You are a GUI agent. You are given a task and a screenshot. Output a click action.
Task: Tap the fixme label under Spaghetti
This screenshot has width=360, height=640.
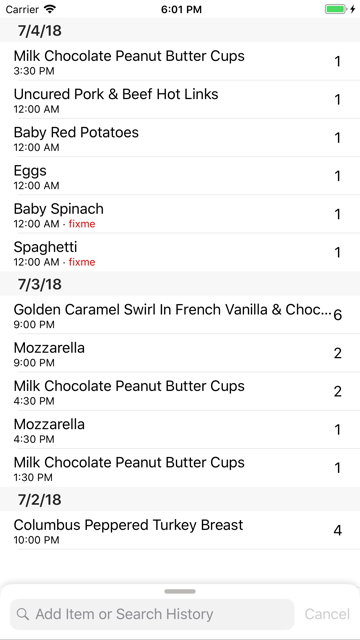click(x=82, y=262)
